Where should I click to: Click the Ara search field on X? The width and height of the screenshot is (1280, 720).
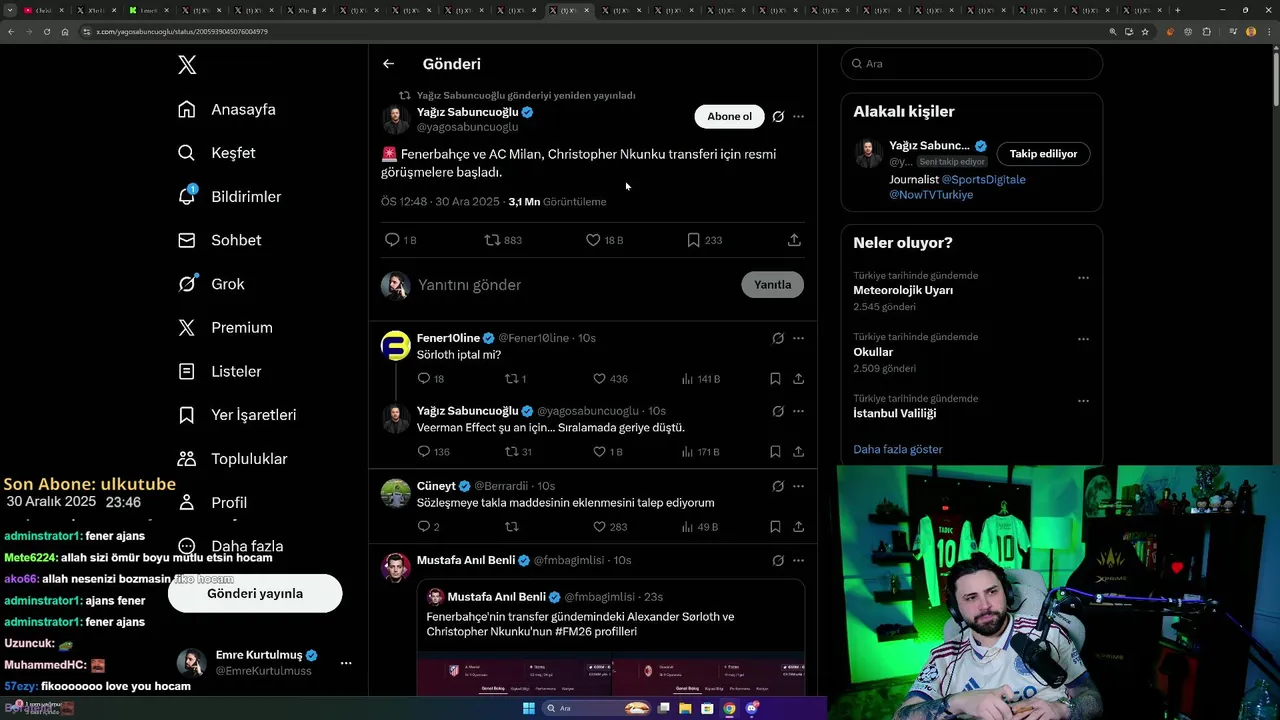tap(972, 63)
